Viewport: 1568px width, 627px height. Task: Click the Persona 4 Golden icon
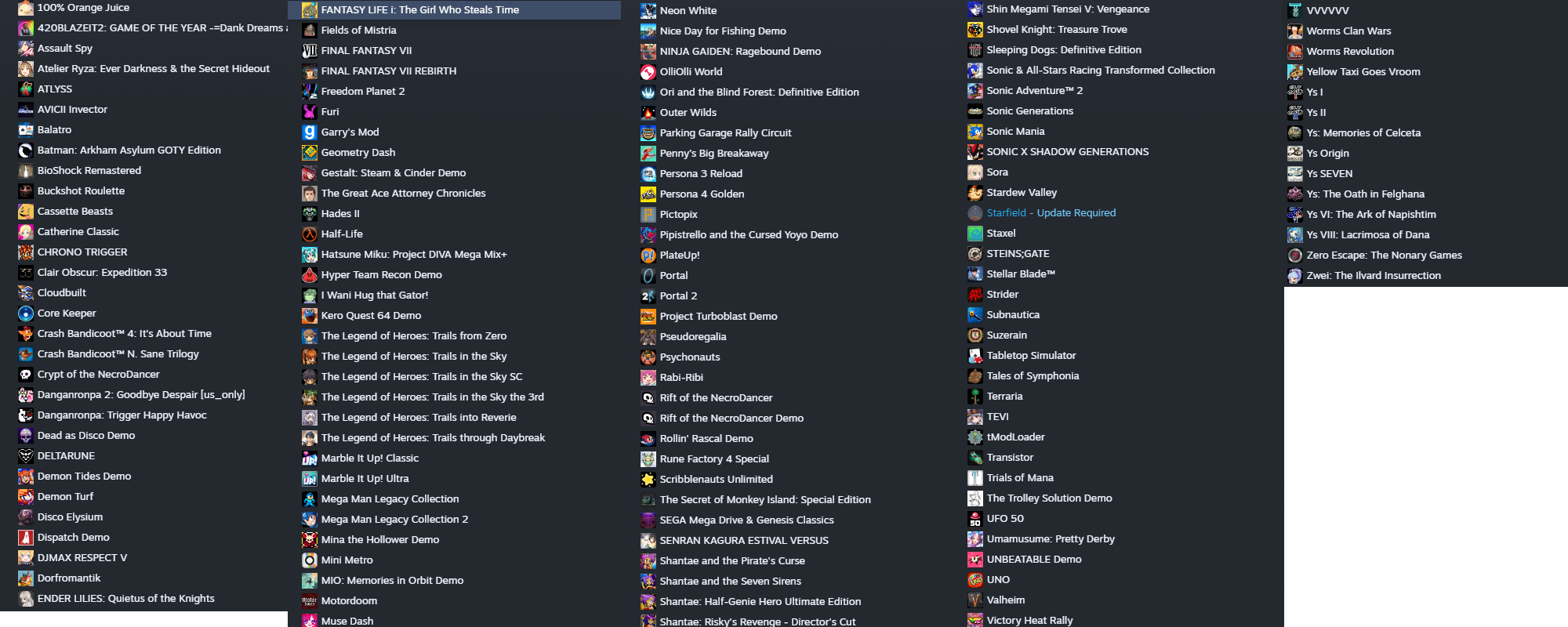[648, 194]
